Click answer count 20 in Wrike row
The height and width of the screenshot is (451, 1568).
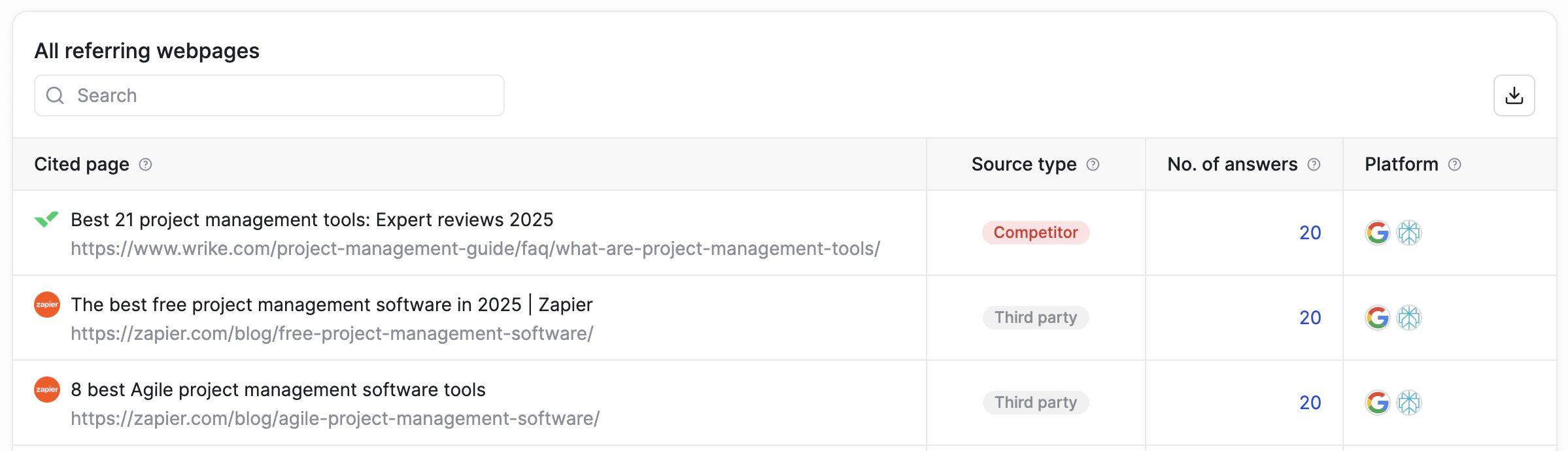[x=1310, y=233]
